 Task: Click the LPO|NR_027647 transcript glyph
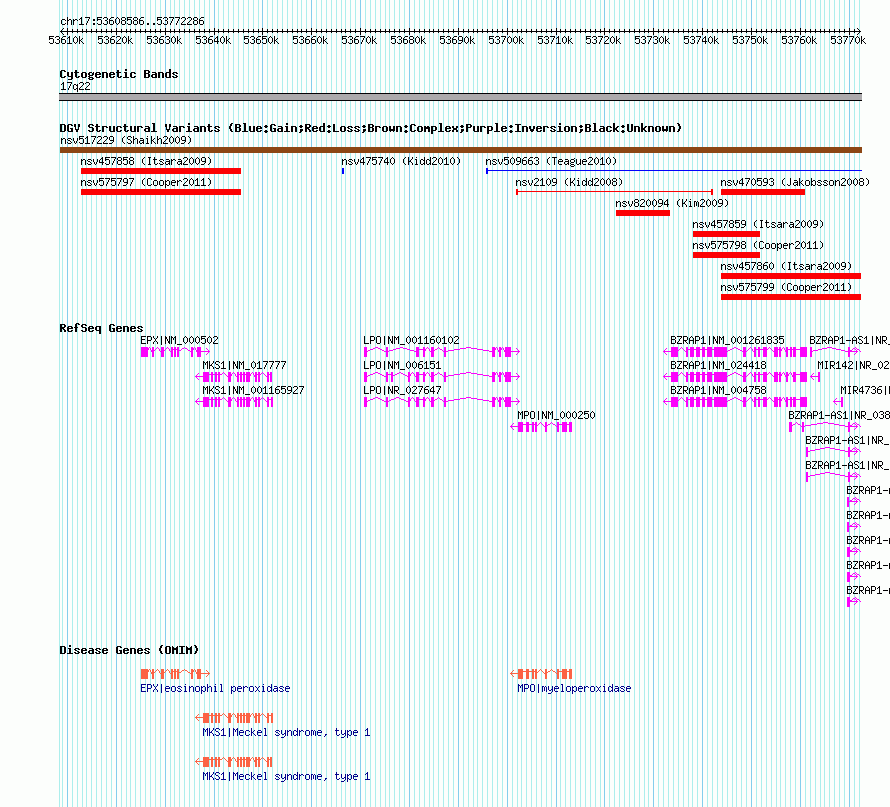click(x=442, y=402)
